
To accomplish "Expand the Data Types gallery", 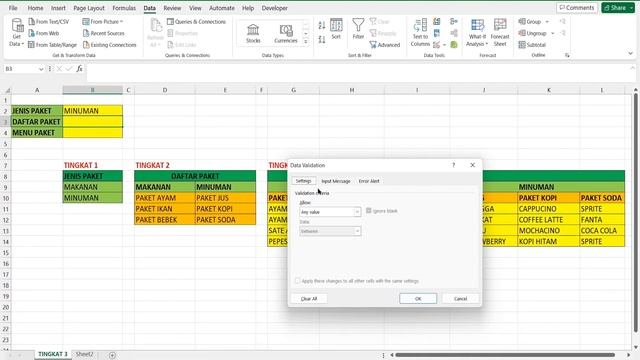I will click(306, 41).
